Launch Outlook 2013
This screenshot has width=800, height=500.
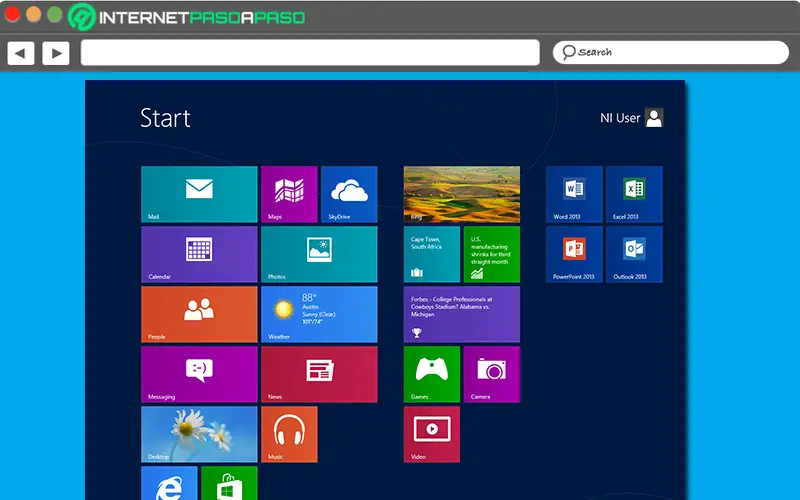tap(634, 254)
